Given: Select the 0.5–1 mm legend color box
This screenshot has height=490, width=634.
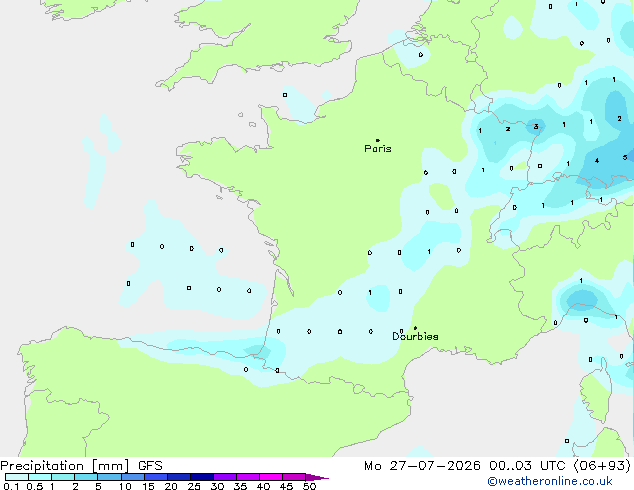Looking at the screenshot, I should 40,477.
